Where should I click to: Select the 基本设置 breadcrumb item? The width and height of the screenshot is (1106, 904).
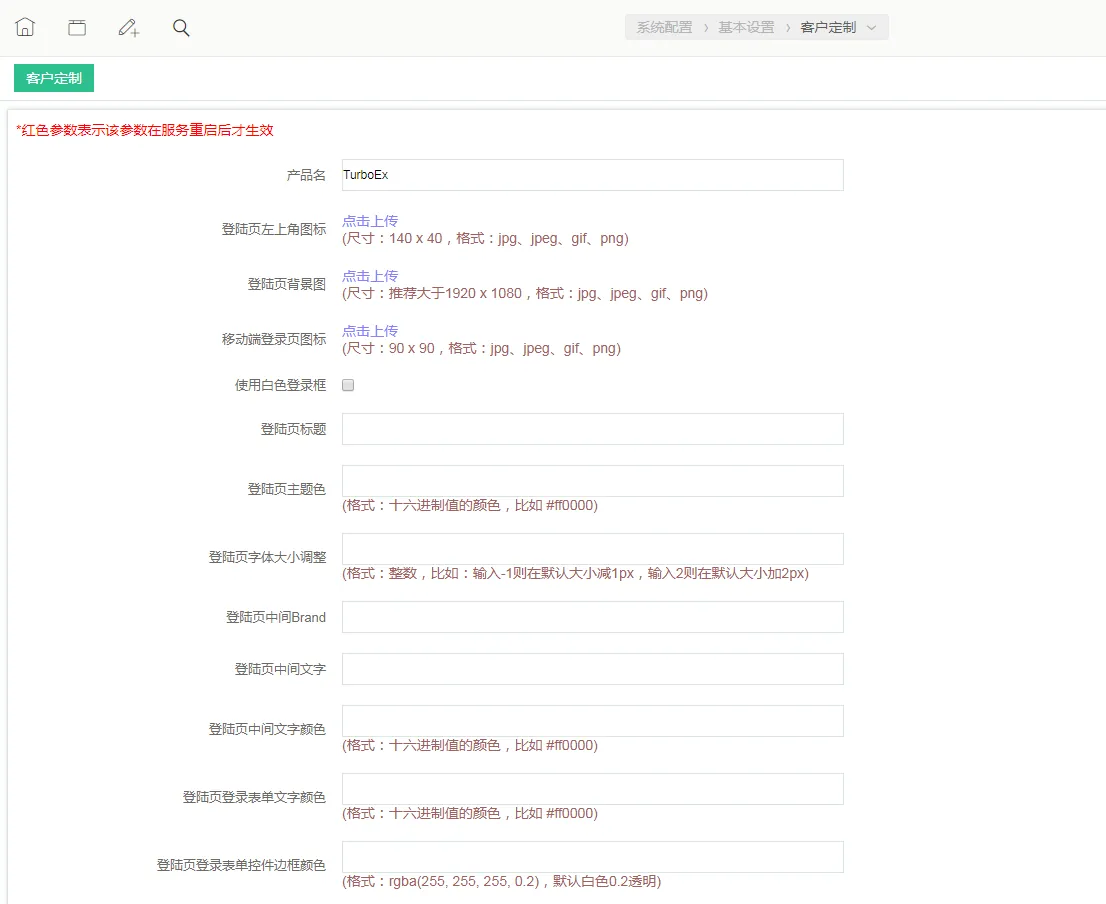point(746,28)
